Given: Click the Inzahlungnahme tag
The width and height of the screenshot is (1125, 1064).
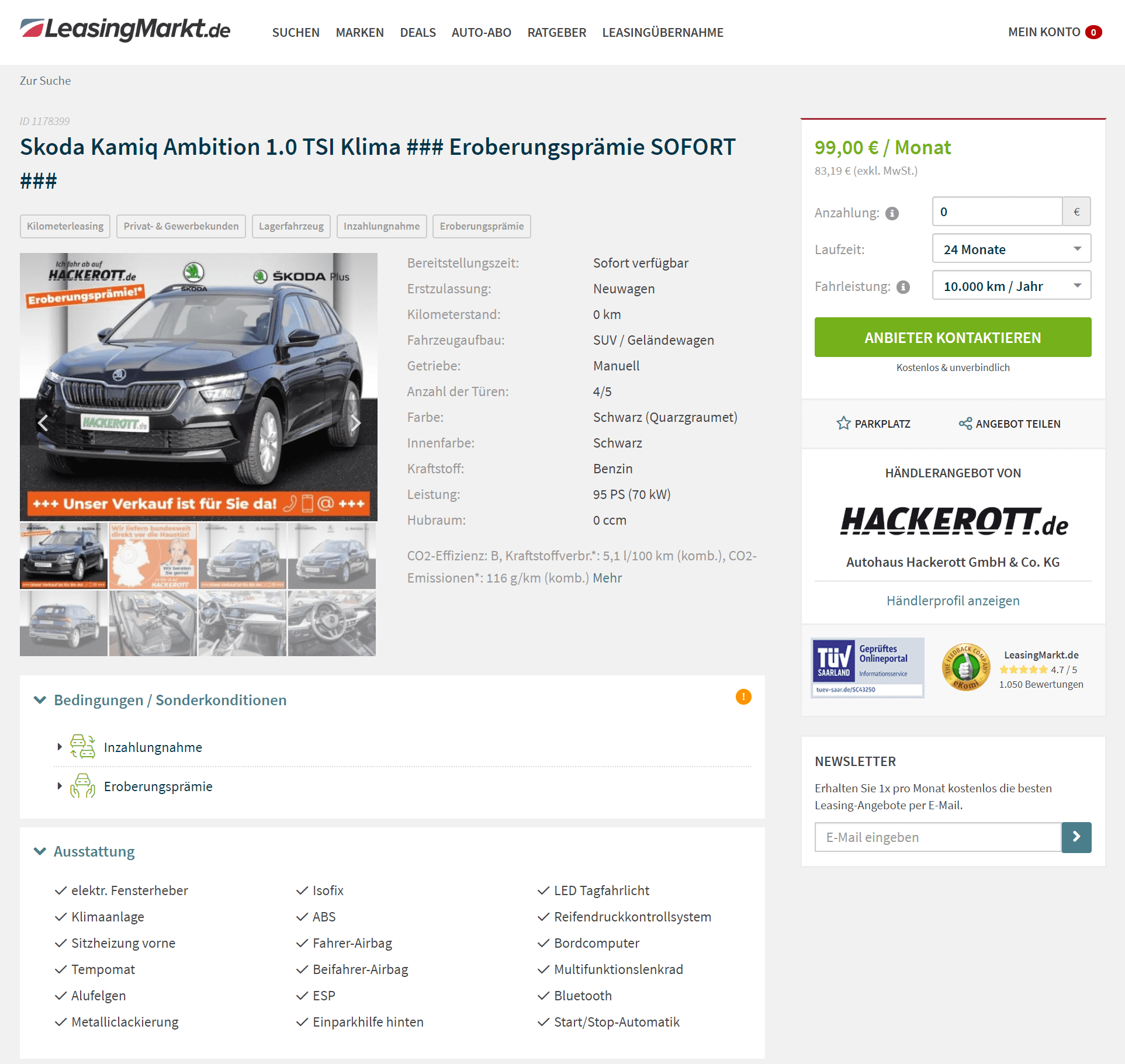Looking at the screenshot, I should click(x=382, y=226).
